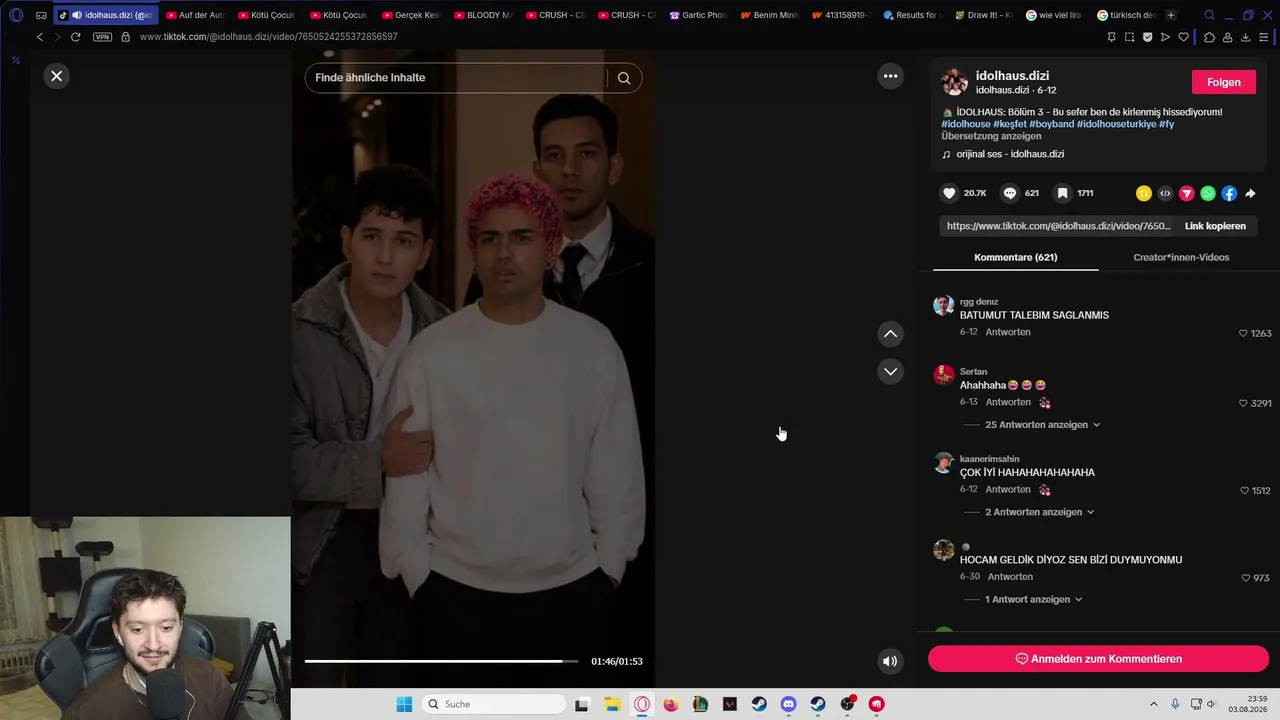Like rgg deniz's comment

coord(1243,333)
